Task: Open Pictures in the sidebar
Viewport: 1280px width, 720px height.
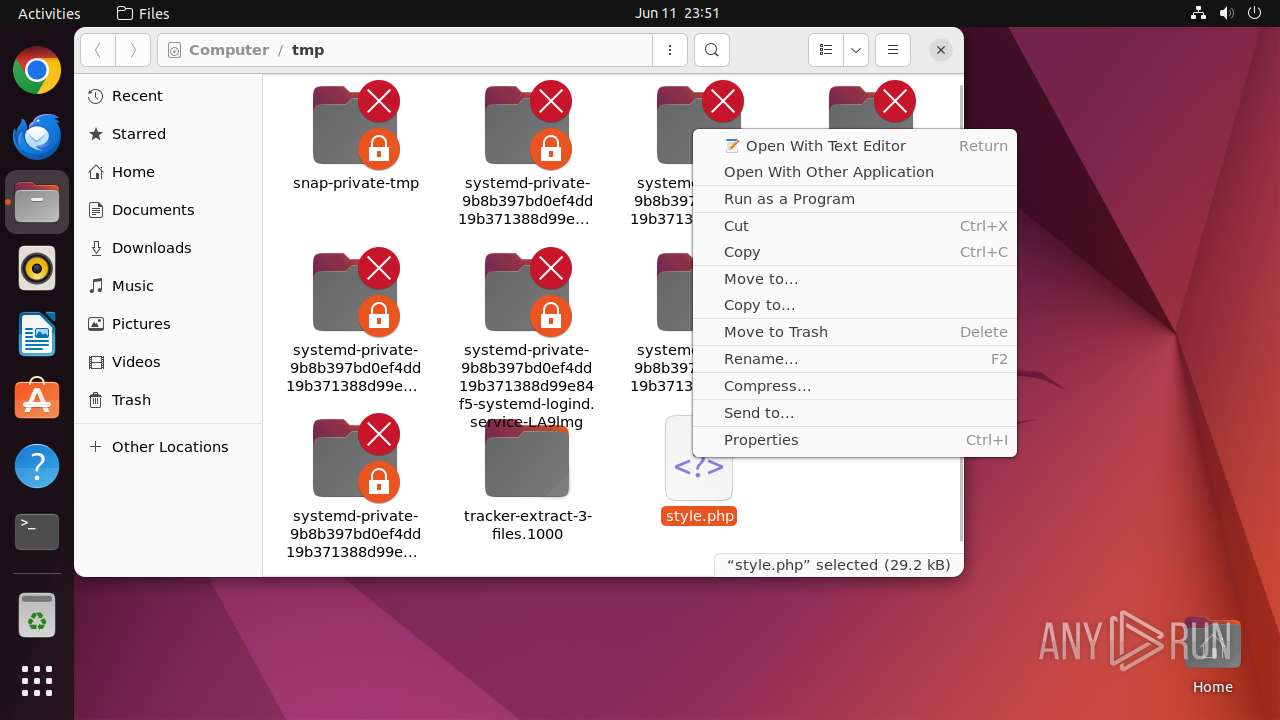Action: click(x=168, y=324)
